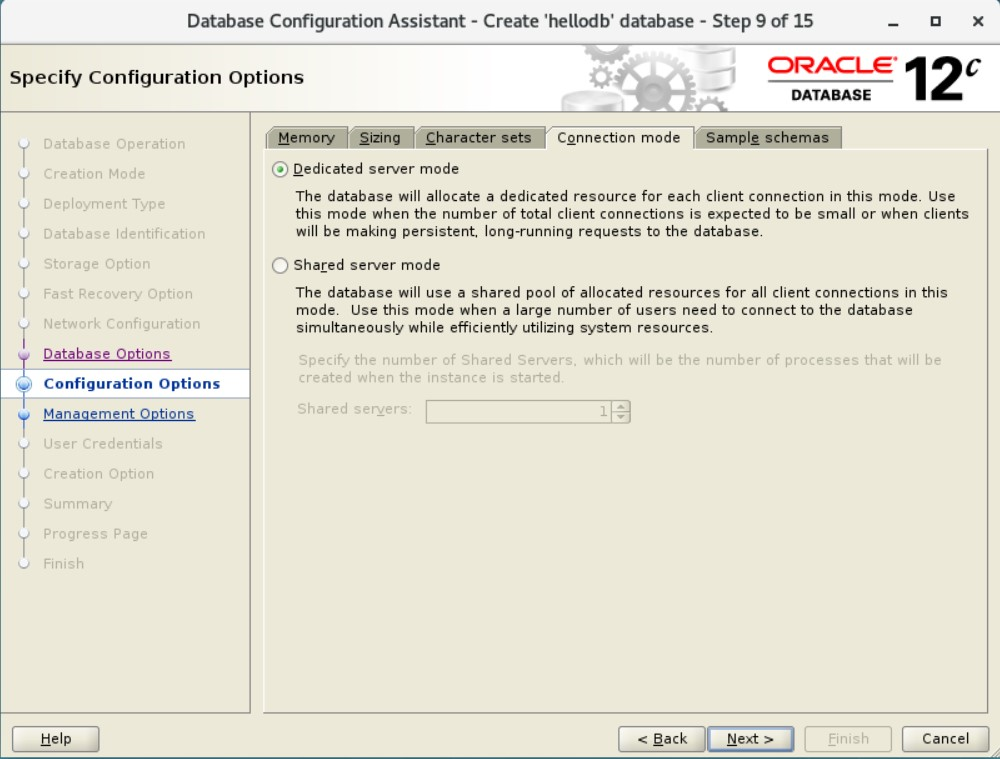Maximize the Database Configuration Assistant window

(x=936, y=22)
